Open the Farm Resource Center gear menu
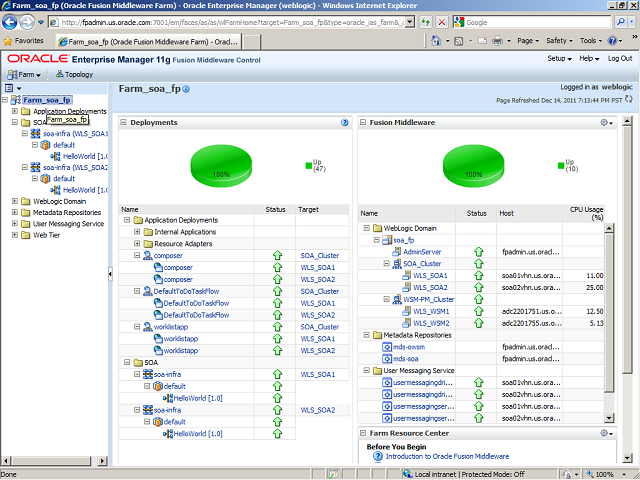Viewport: 640px width, 480px height. click(606, 433)
